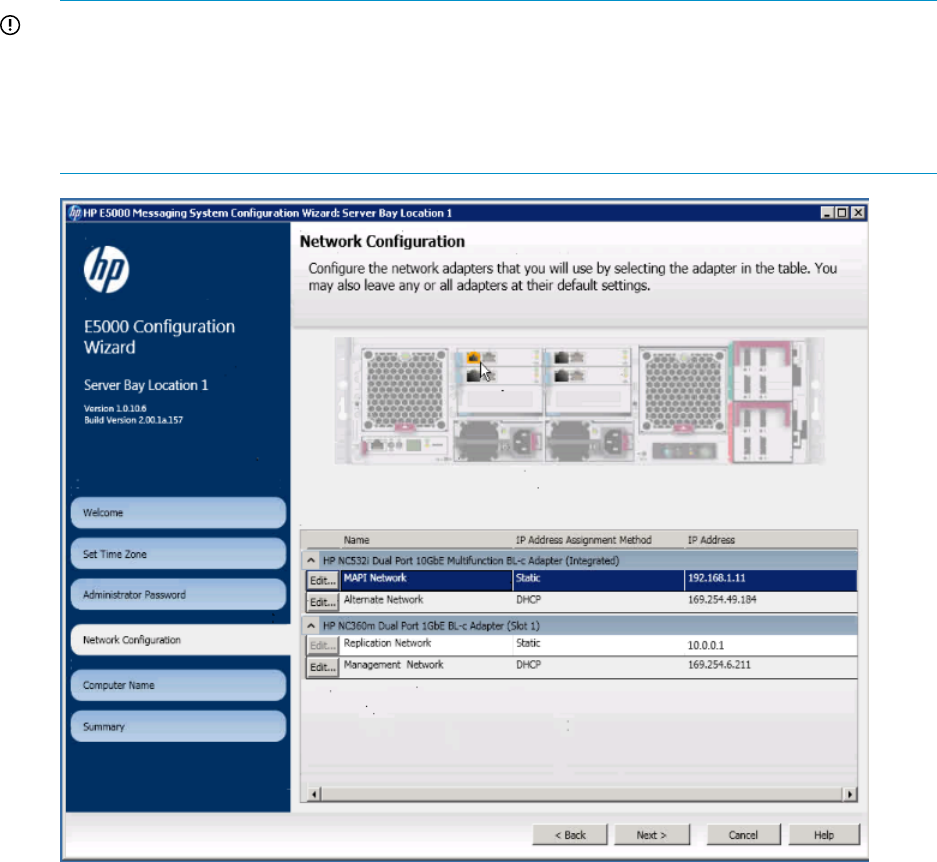The image size is (937, 862).
Task: Open the Administrator Password step
Action: [178, 595]
